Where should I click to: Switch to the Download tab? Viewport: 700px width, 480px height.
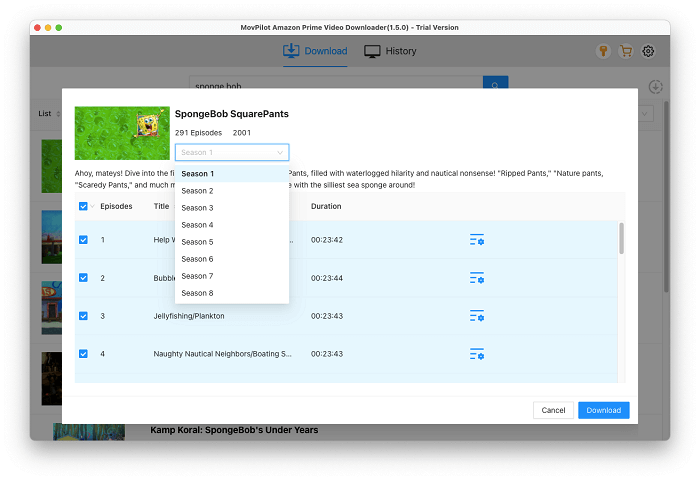tap(315, 51)
